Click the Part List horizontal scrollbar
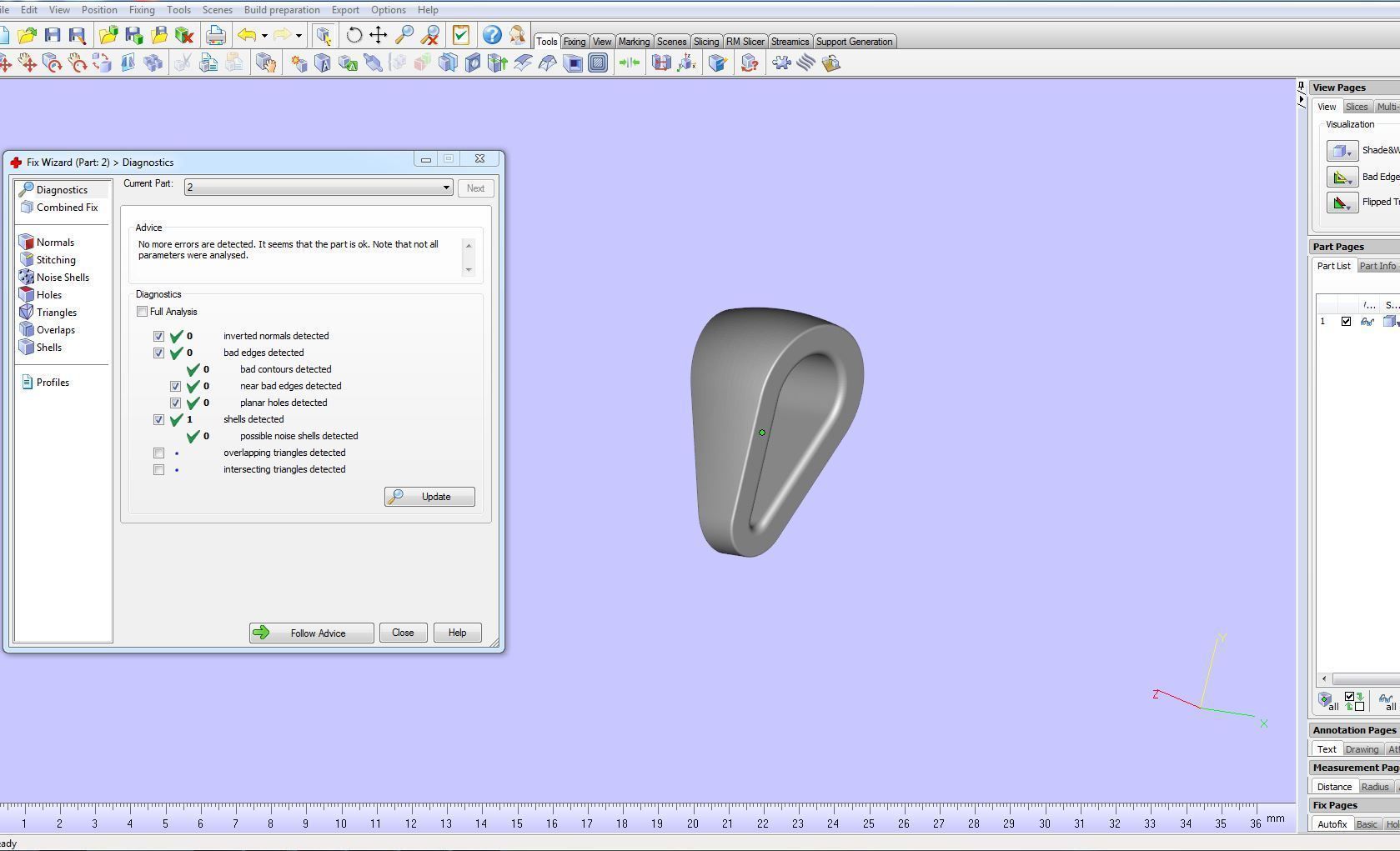The width and height of the screenshot is (1400, 851). [x=1359, y=679]
